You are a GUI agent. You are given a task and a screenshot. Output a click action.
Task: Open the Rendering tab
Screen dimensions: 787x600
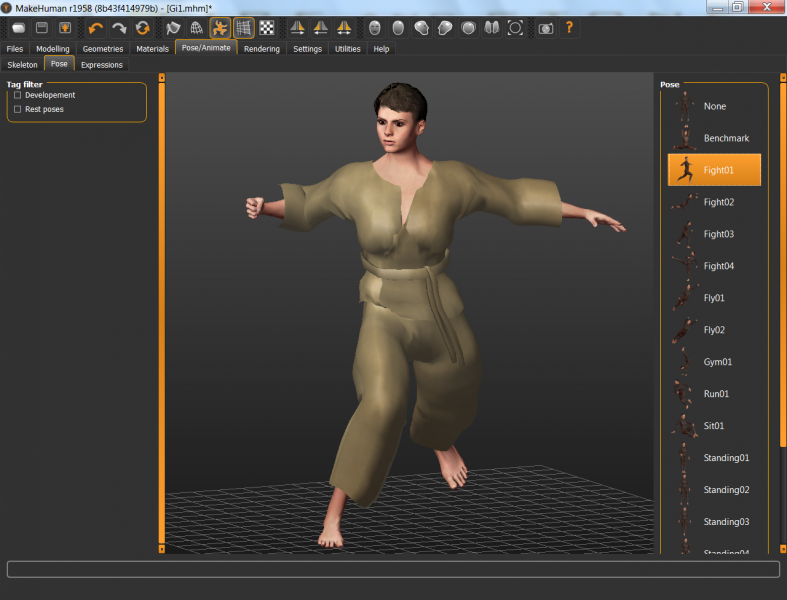[262, 49]
